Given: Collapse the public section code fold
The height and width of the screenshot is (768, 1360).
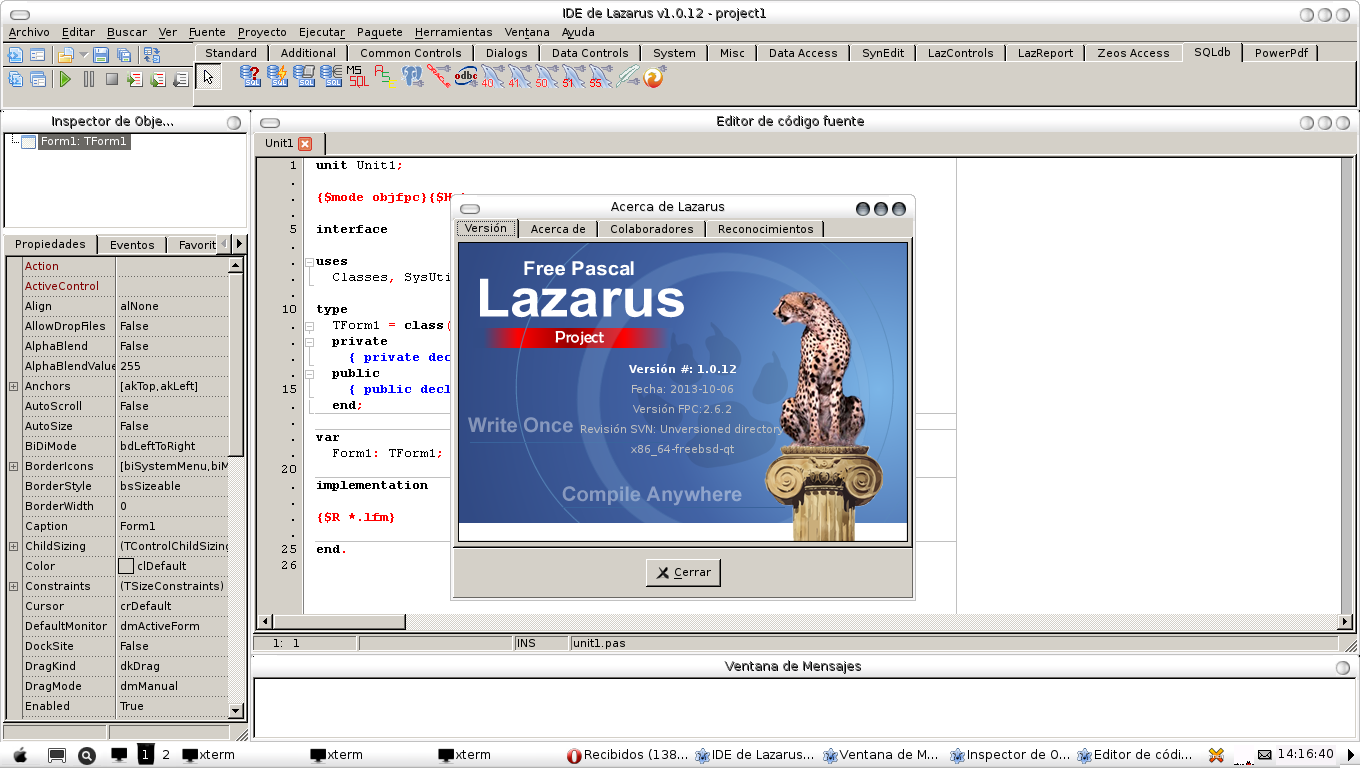Looking at the screenshot, I should 309,373.
